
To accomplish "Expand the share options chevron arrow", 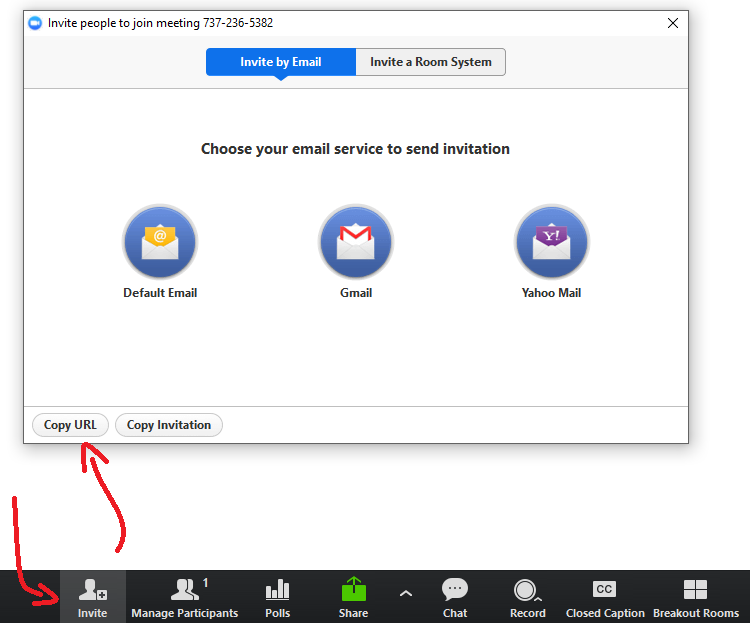I will (x=405, y=593).
